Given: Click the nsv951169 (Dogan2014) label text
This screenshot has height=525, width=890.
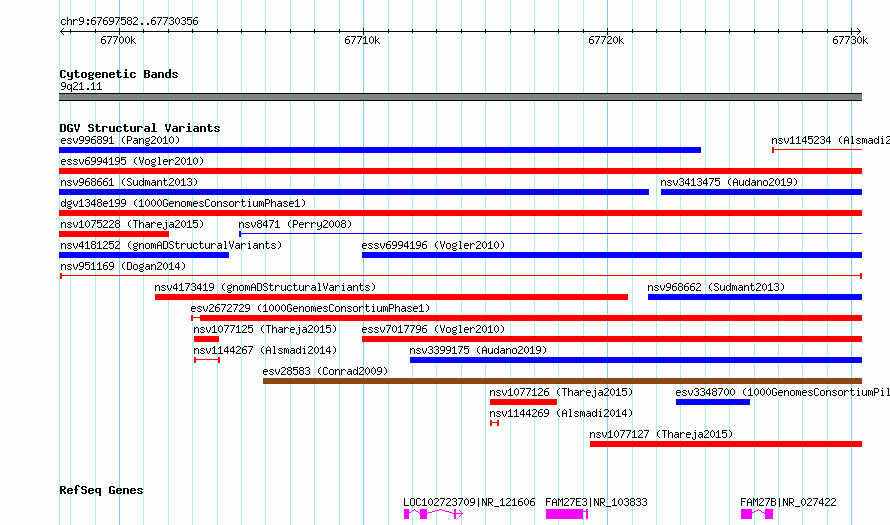Looking at the screenshot, I should pos(123,266).
